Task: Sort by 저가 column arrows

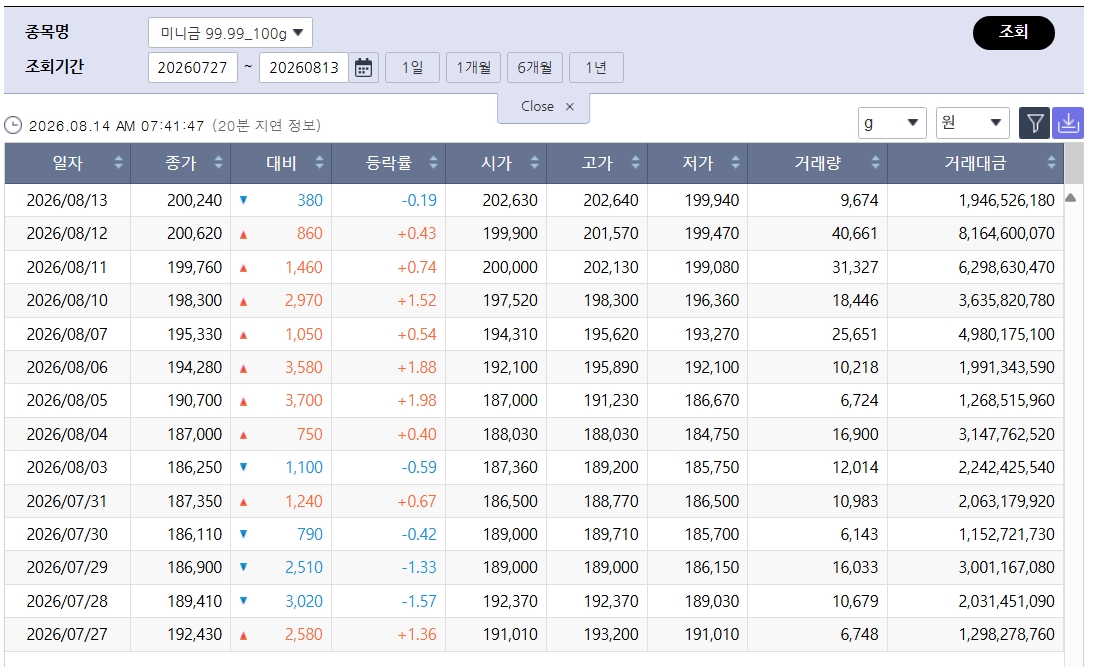Action: pyautogui.click(x=735, y=163)
